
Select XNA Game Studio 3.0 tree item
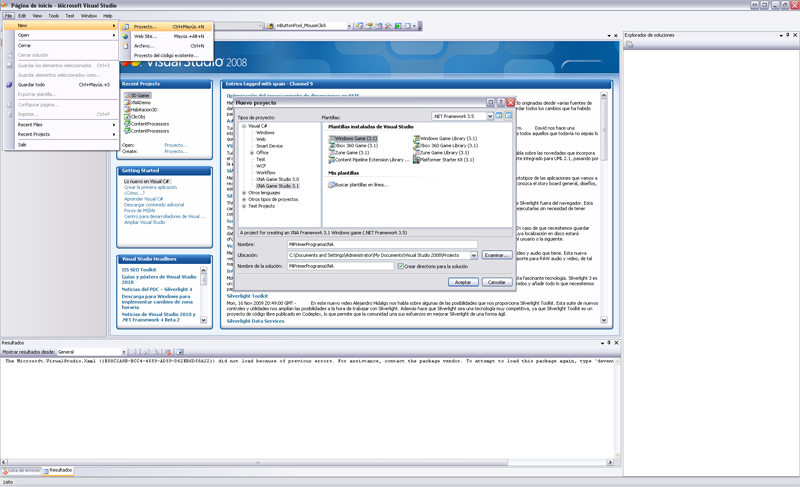click(278, 179)
